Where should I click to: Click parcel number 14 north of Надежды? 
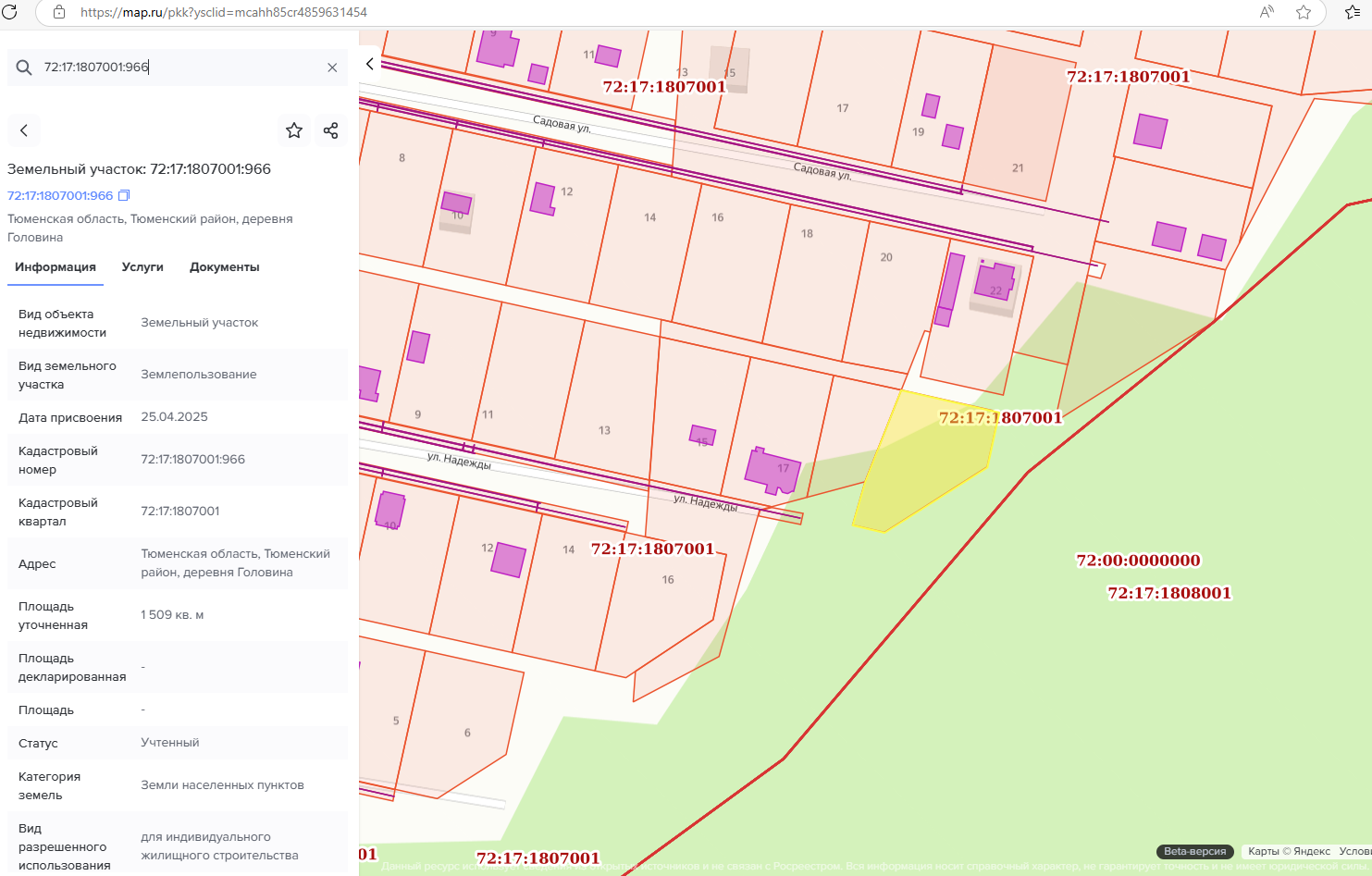(x=650, y=217)
